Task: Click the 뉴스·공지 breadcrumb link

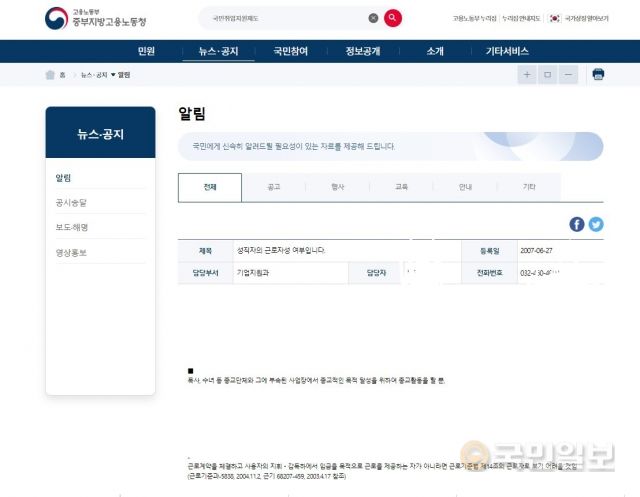Action: pos(94,75)
